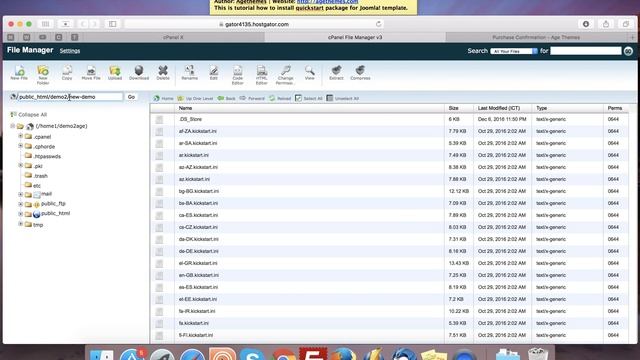Screen dimensions: 640x360
Task: Sort by Last Modified column header
Action: pyautogui.click(x=499, y=108)
